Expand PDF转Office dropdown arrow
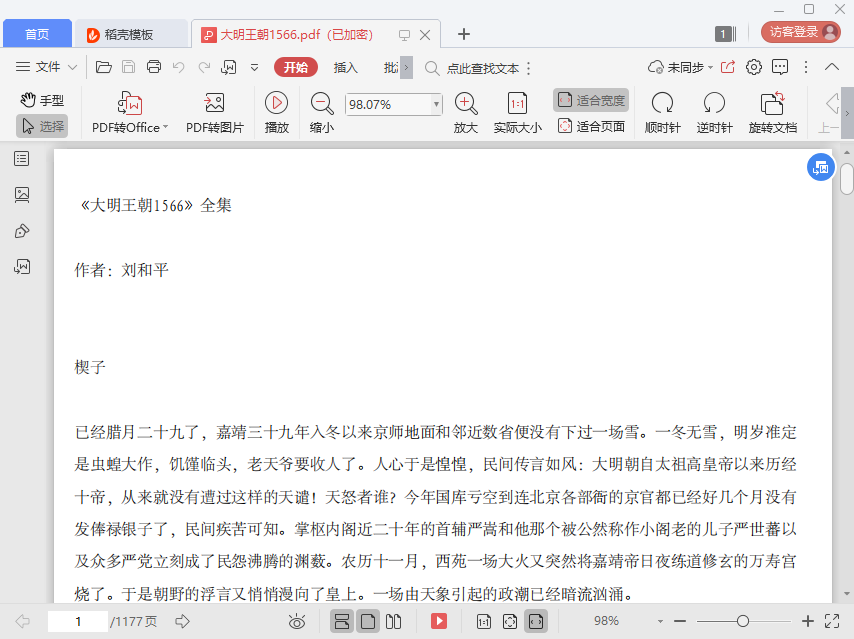This screenshot has width=854, height=639. pos(166,127)
